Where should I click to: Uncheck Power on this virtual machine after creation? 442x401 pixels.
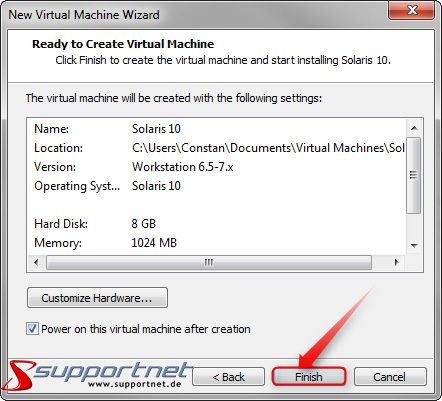point(32,329)
